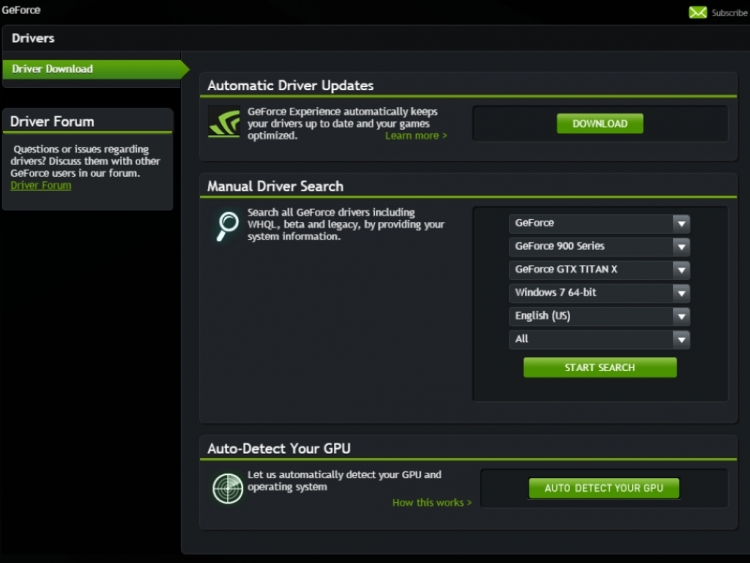Screen dimensions: 750x563
Task: Click the GeForce title at top left
Action: pos(21,9)
